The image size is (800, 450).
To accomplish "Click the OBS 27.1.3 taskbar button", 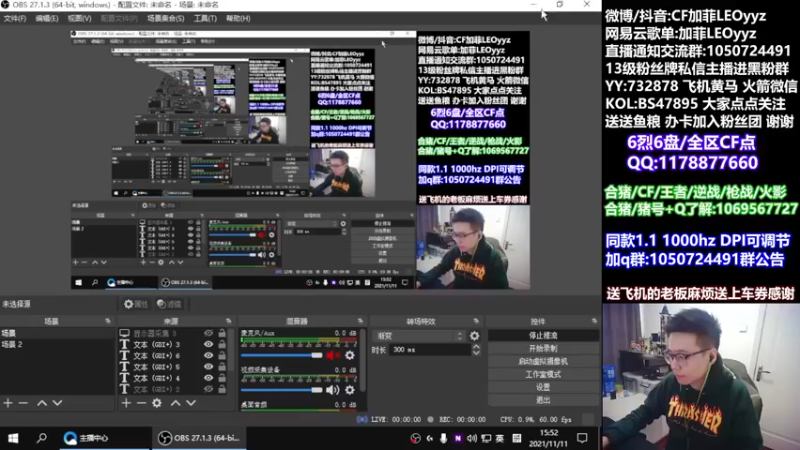I will (x=198, y=438).
